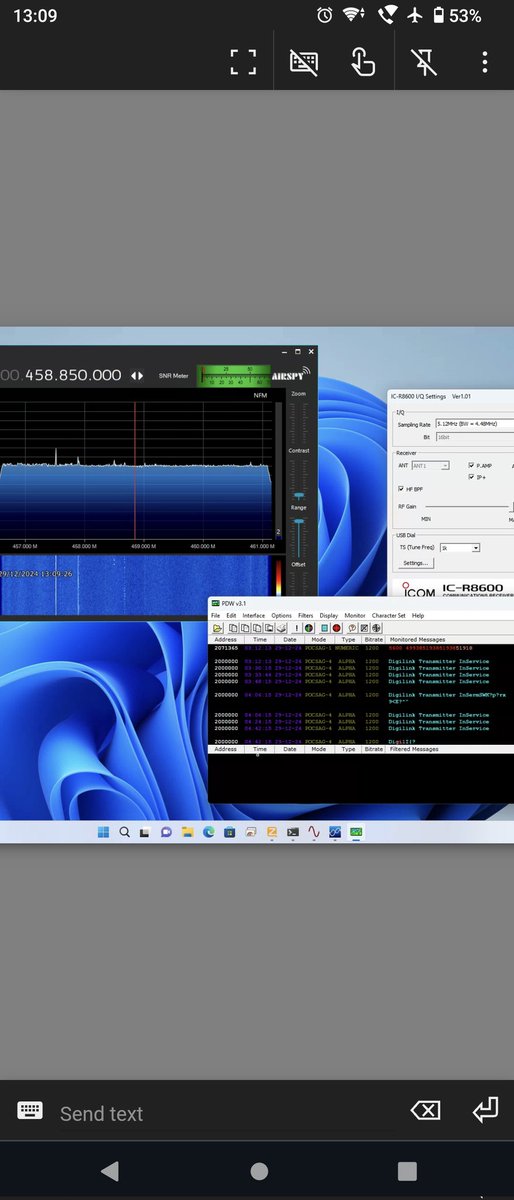The image size is (514, 1200).
Task: Open the Options menu in PDW
Action: tap(281, 616)
